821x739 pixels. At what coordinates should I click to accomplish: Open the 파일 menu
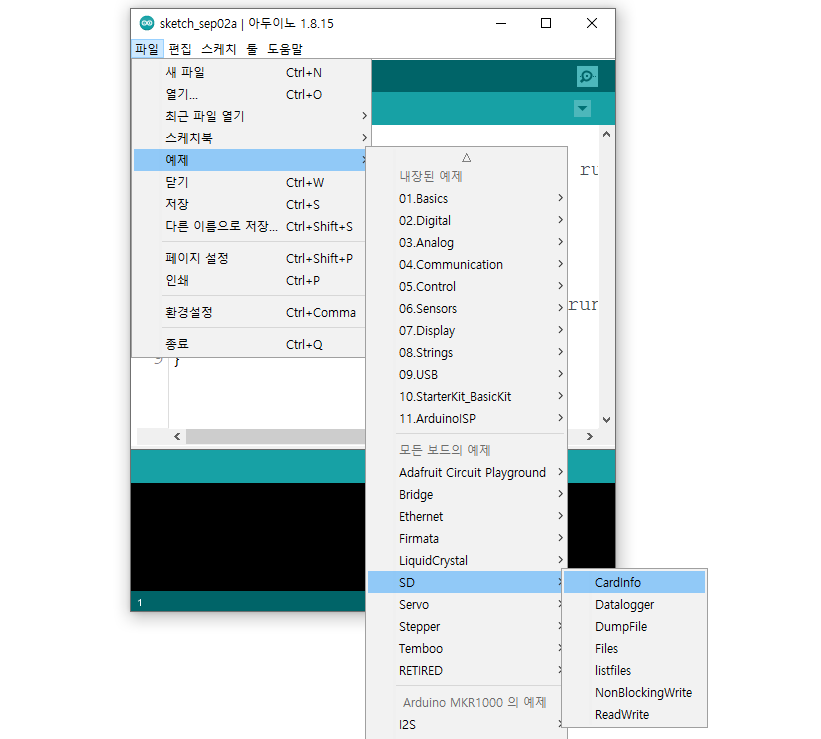tap(147, 49)
